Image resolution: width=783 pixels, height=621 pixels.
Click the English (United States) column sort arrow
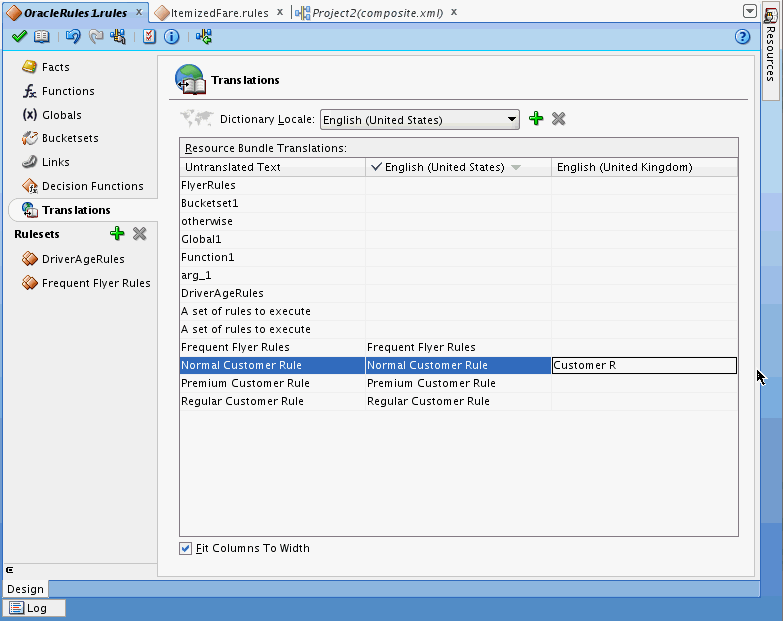[x=516, y=168]
